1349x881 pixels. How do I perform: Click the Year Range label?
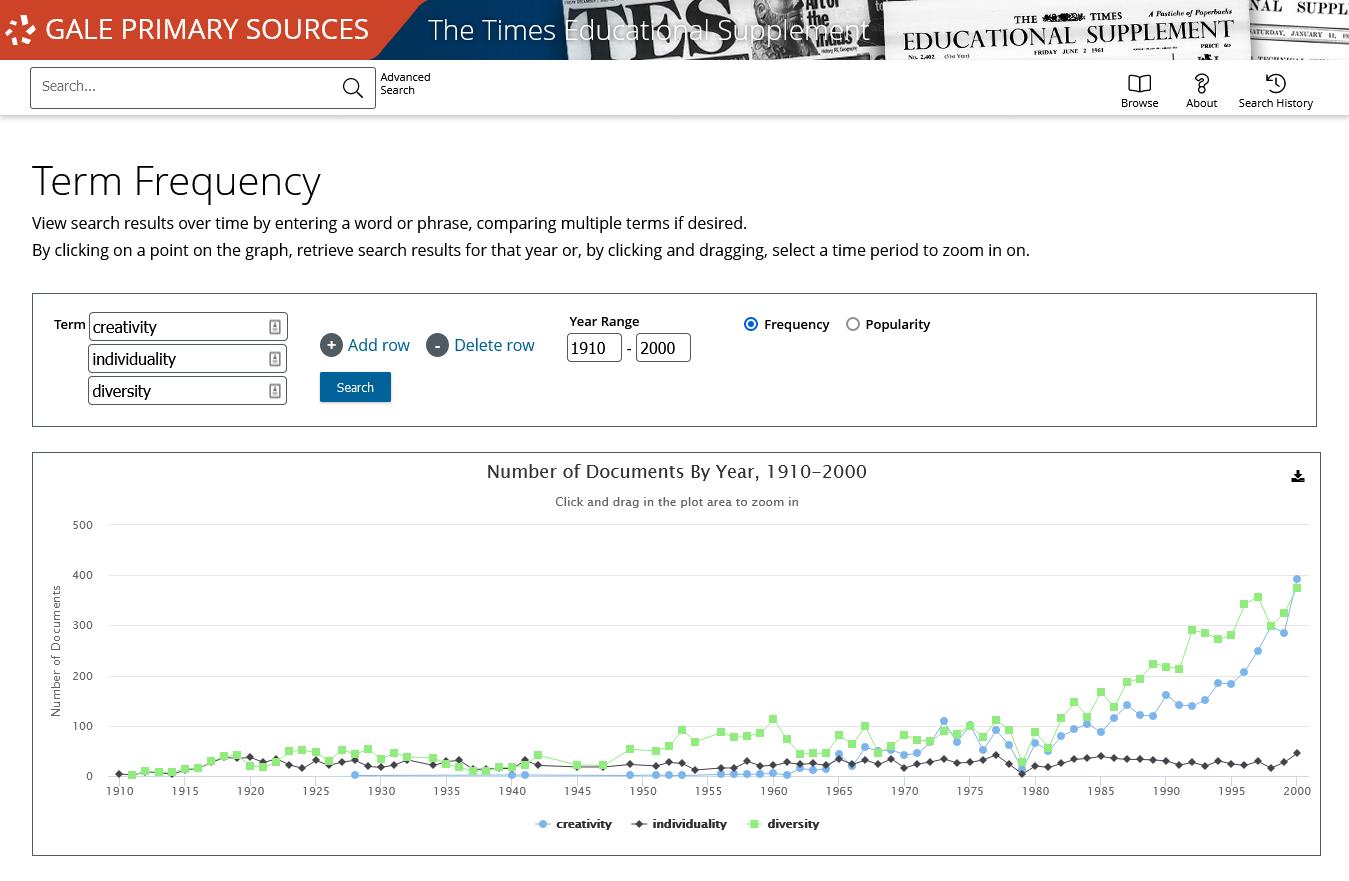click(x=604, y=321)
